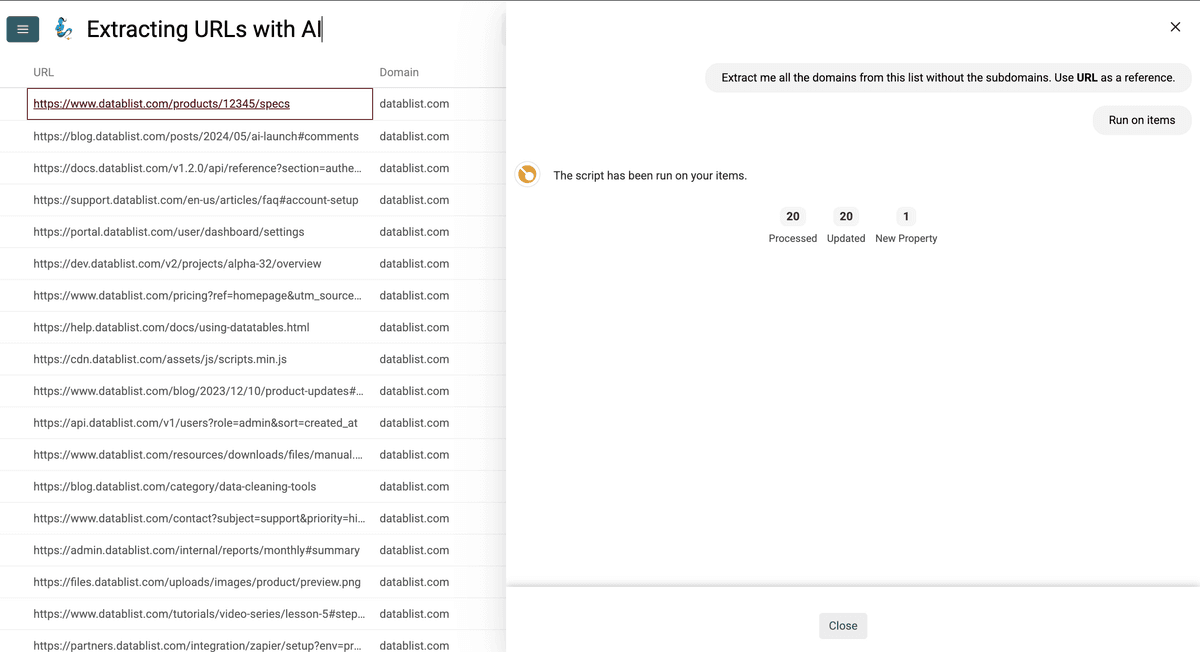Click the '1' New Property count badge
Image resolution: width=1200 pixels, height=652 pixels.
(x=906, y=216)
